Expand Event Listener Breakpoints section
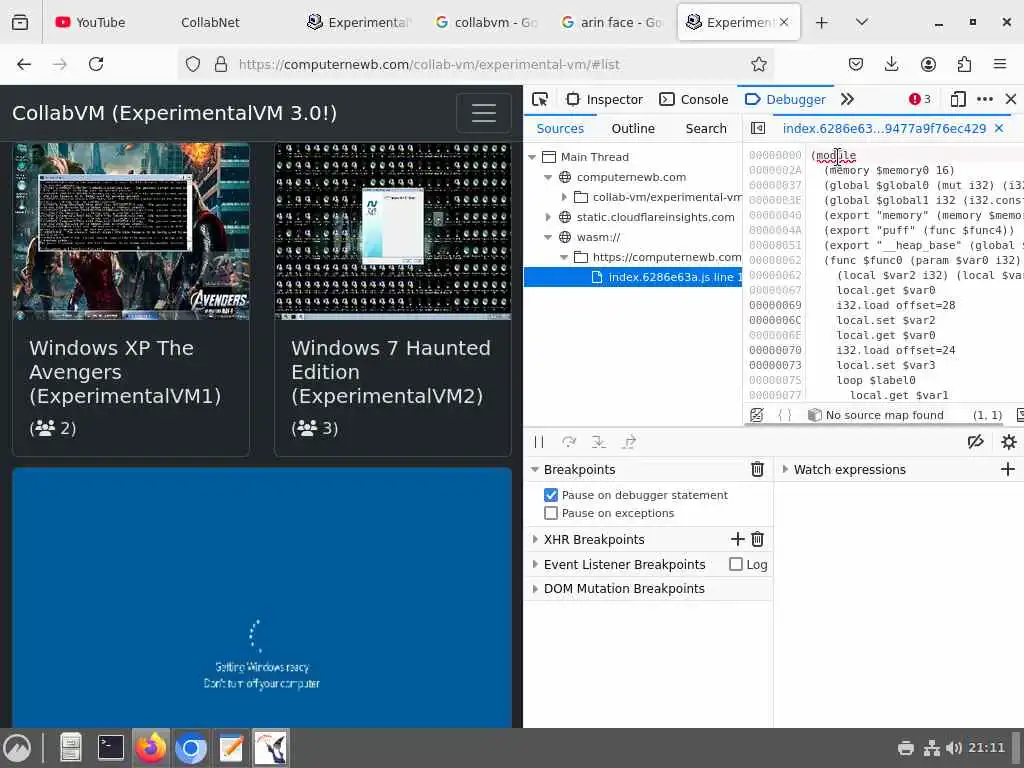The image size is (1024, 768). click(x=535, y=564)
